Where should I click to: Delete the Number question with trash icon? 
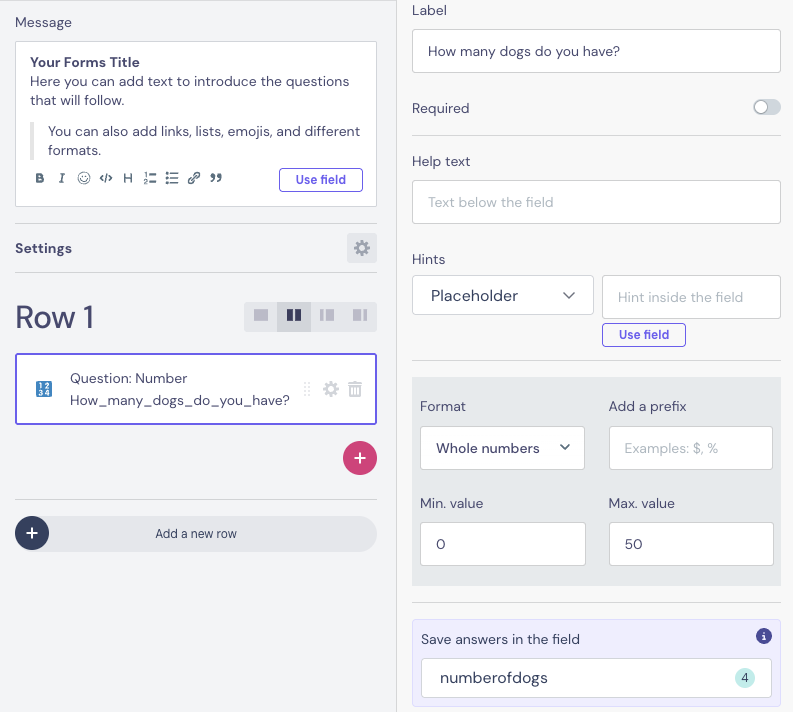point(355,389)
